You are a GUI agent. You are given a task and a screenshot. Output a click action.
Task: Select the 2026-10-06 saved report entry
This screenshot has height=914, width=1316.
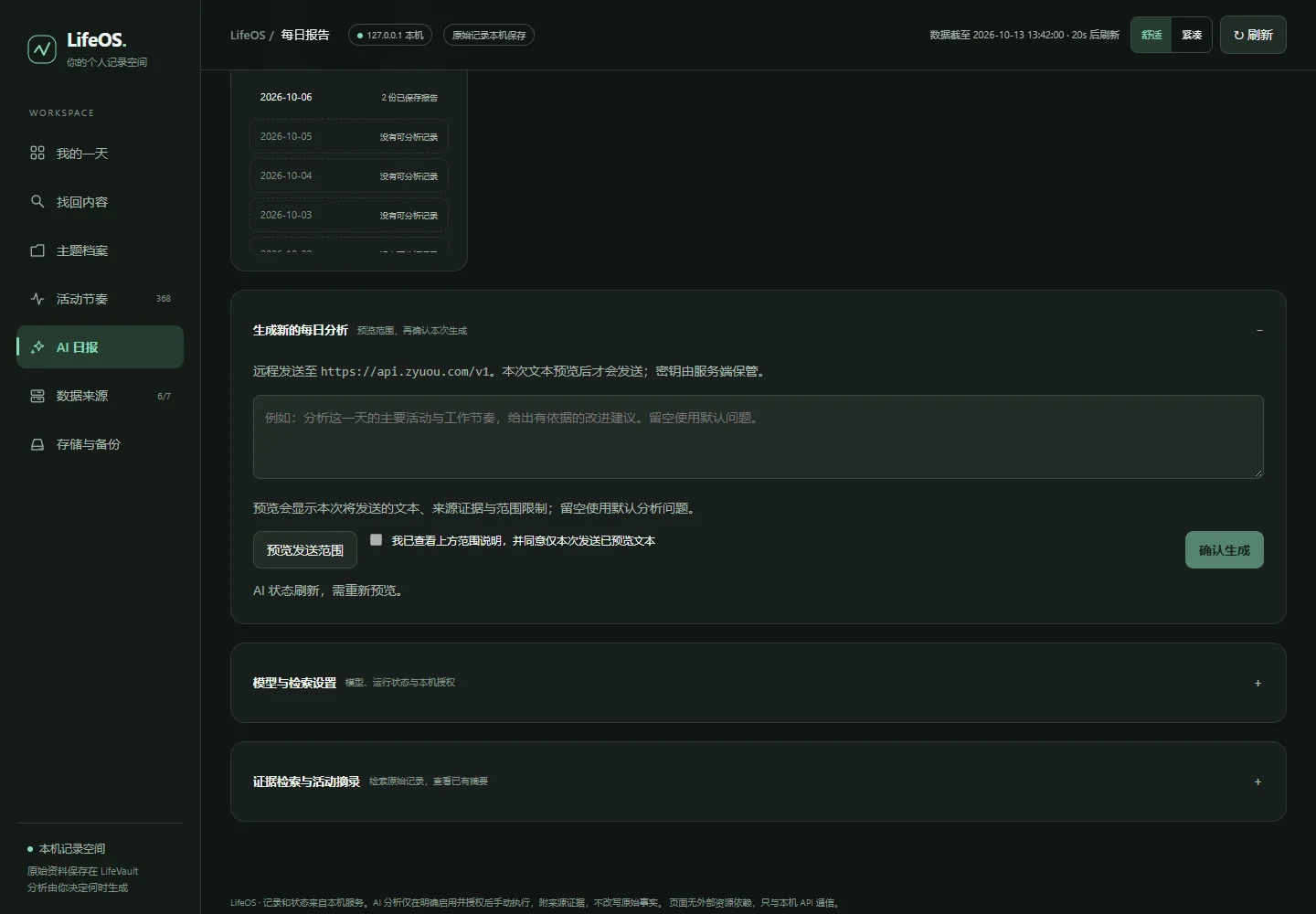pos(349,97)
